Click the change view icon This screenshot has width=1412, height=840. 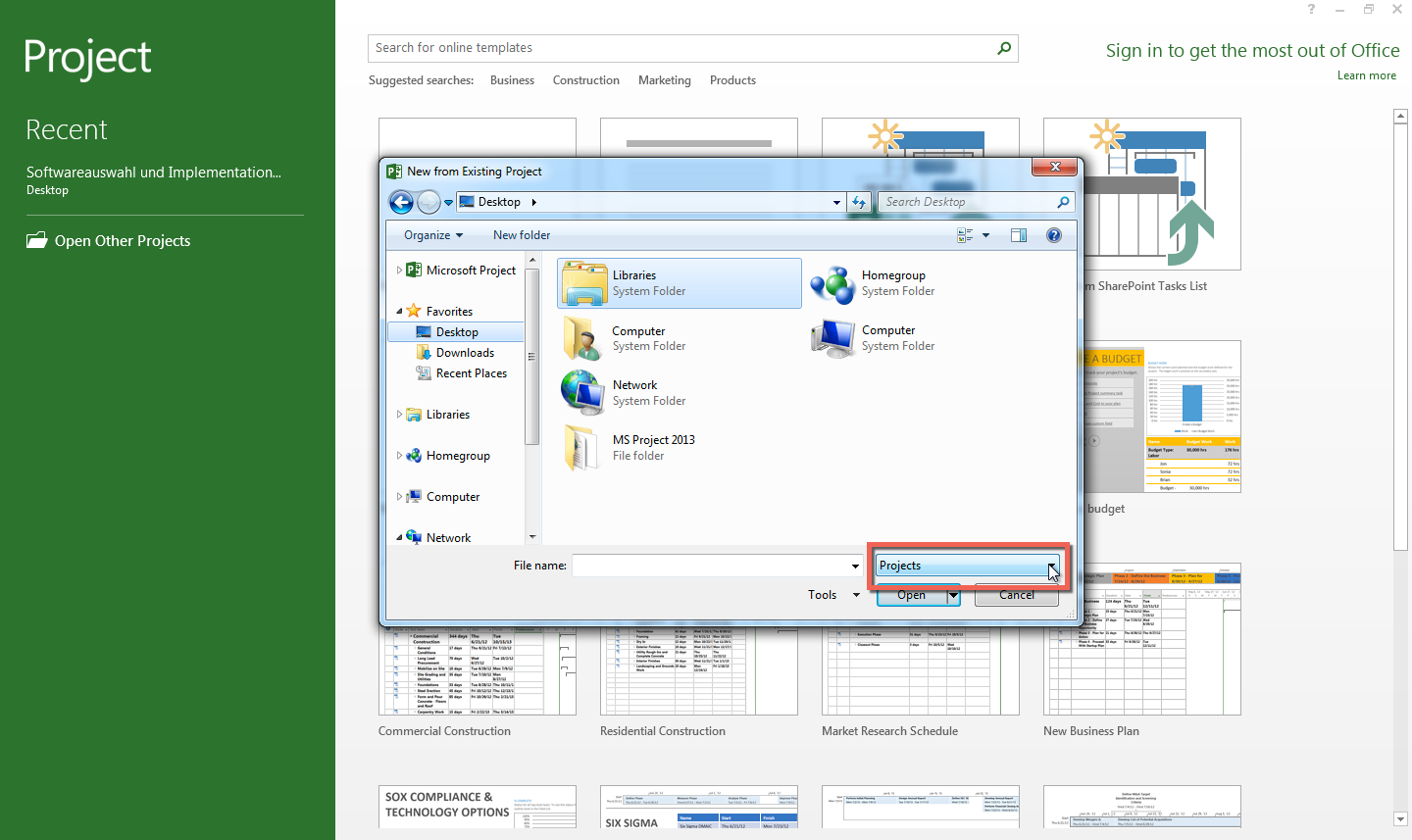965,235
